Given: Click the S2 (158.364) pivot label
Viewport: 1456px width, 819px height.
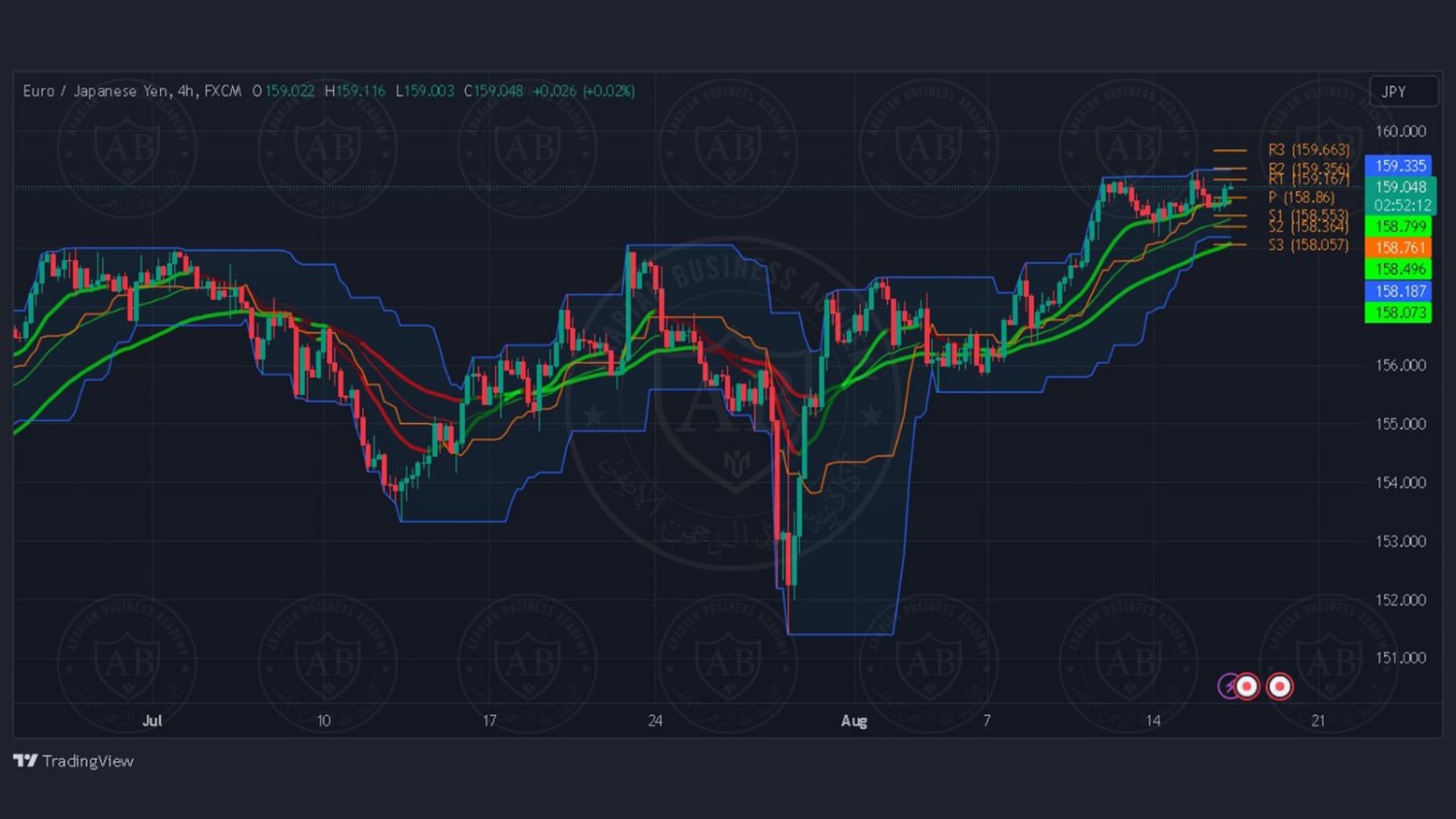Looking at the screenshot, I should [x=1308, y=226].
